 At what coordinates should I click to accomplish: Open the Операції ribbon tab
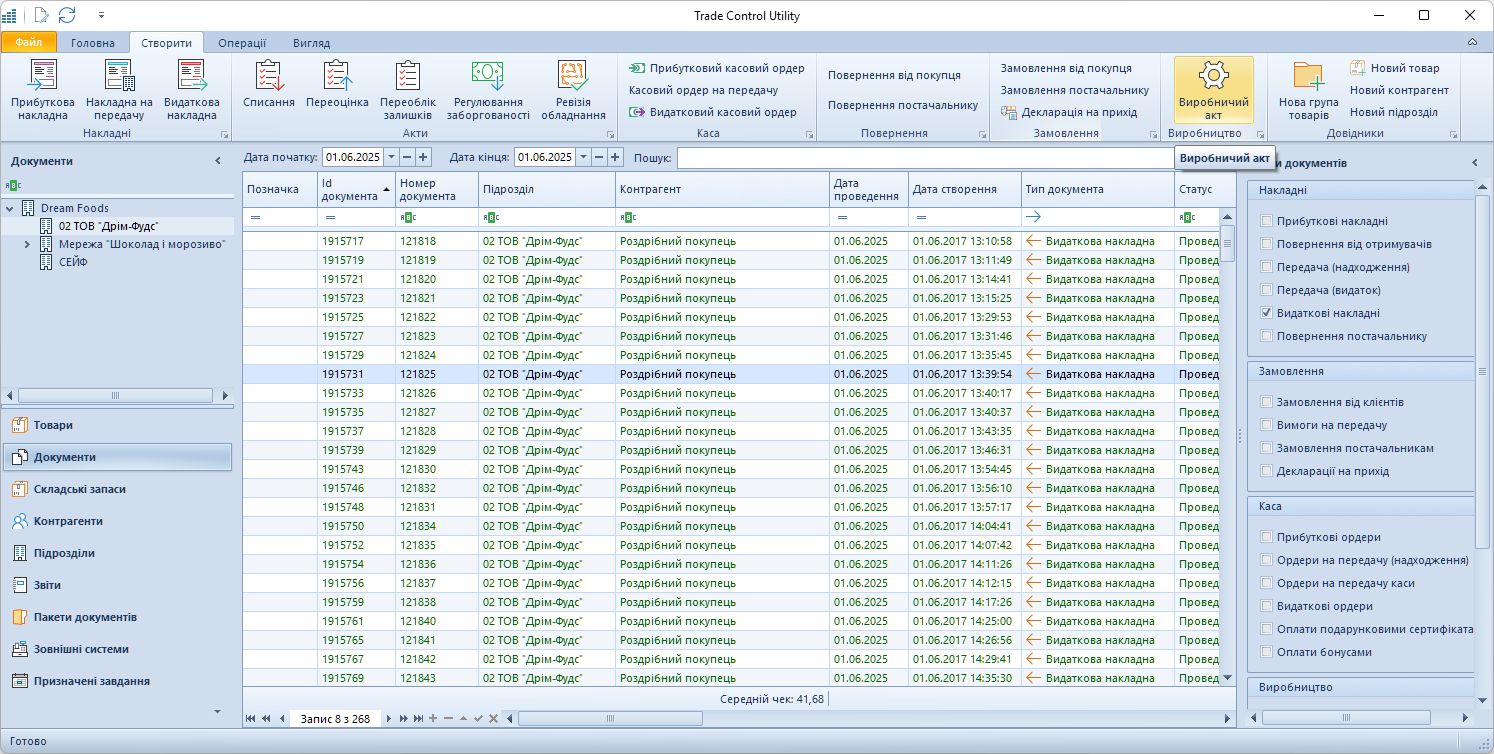(x=242, y=43)
